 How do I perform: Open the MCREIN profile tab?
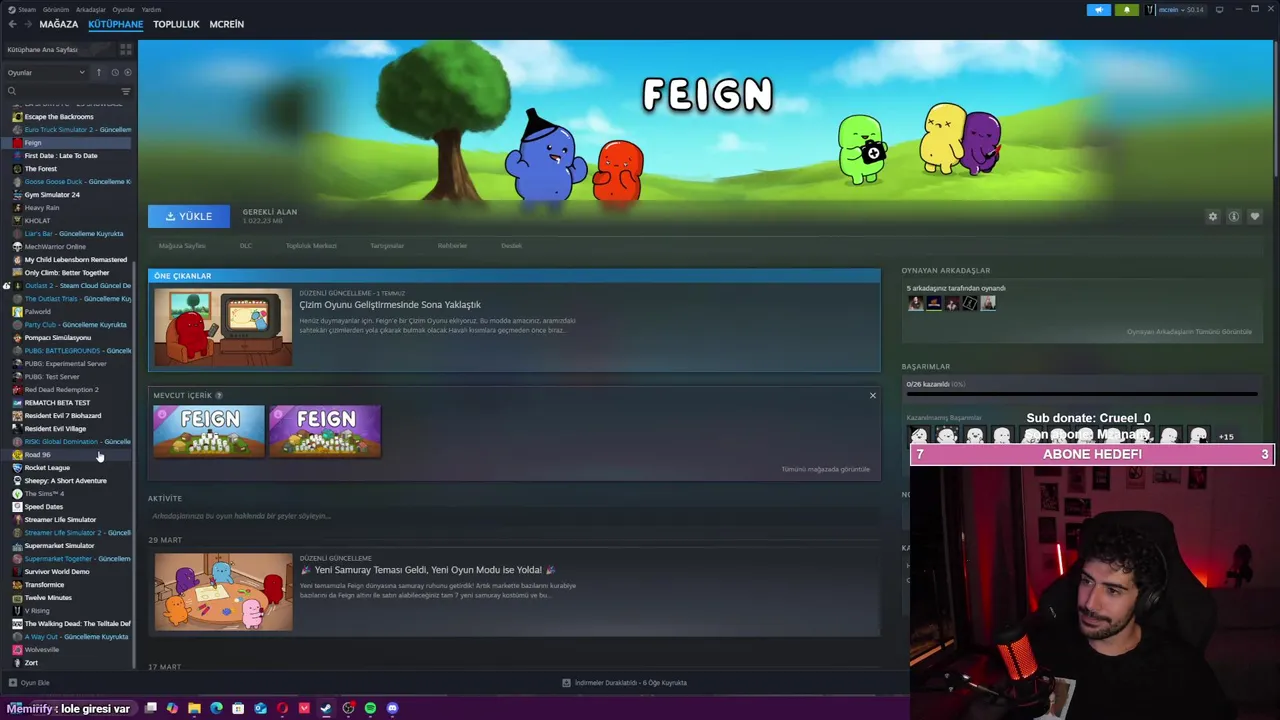(x=226, y=24)
